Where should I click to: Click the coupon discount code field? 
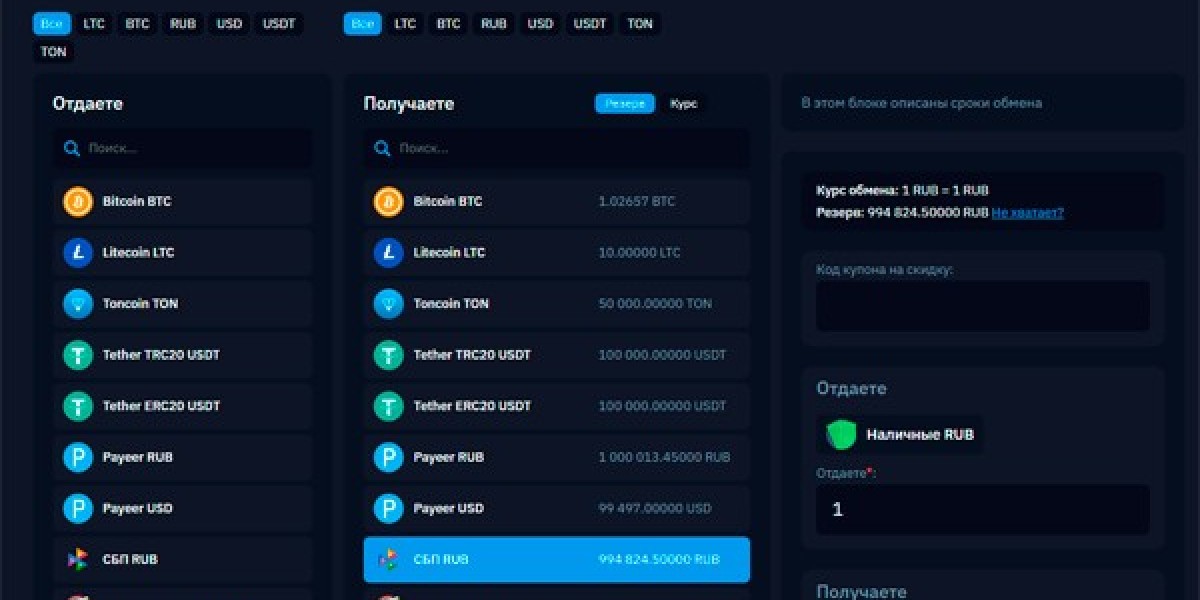pyautogui.click(x=981, y=306)
